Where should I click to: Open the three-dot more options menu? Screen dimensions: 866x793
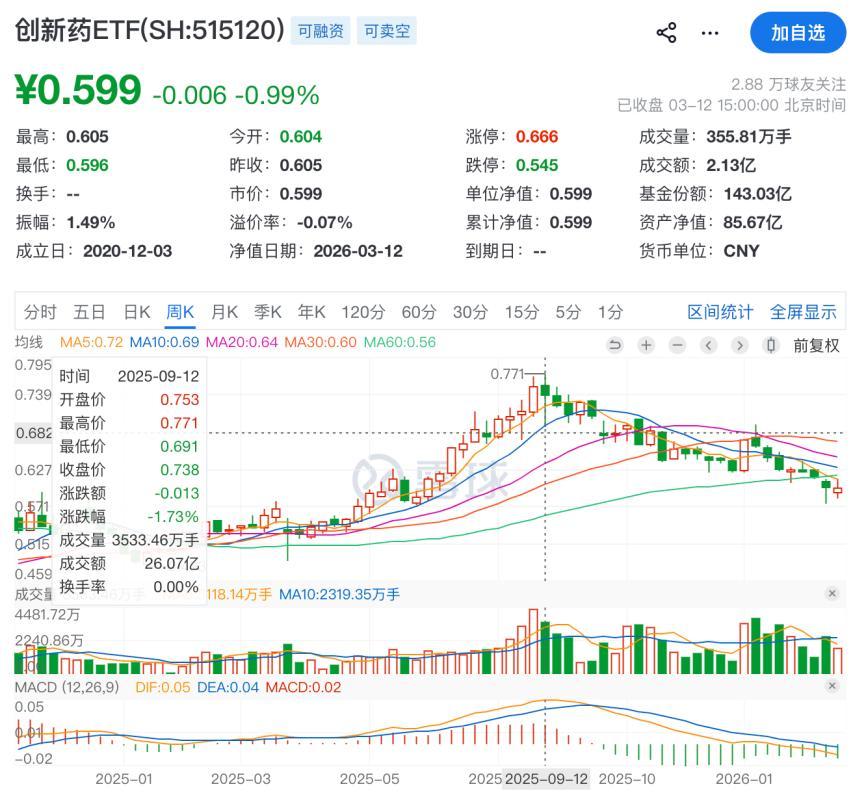[710, 32]
